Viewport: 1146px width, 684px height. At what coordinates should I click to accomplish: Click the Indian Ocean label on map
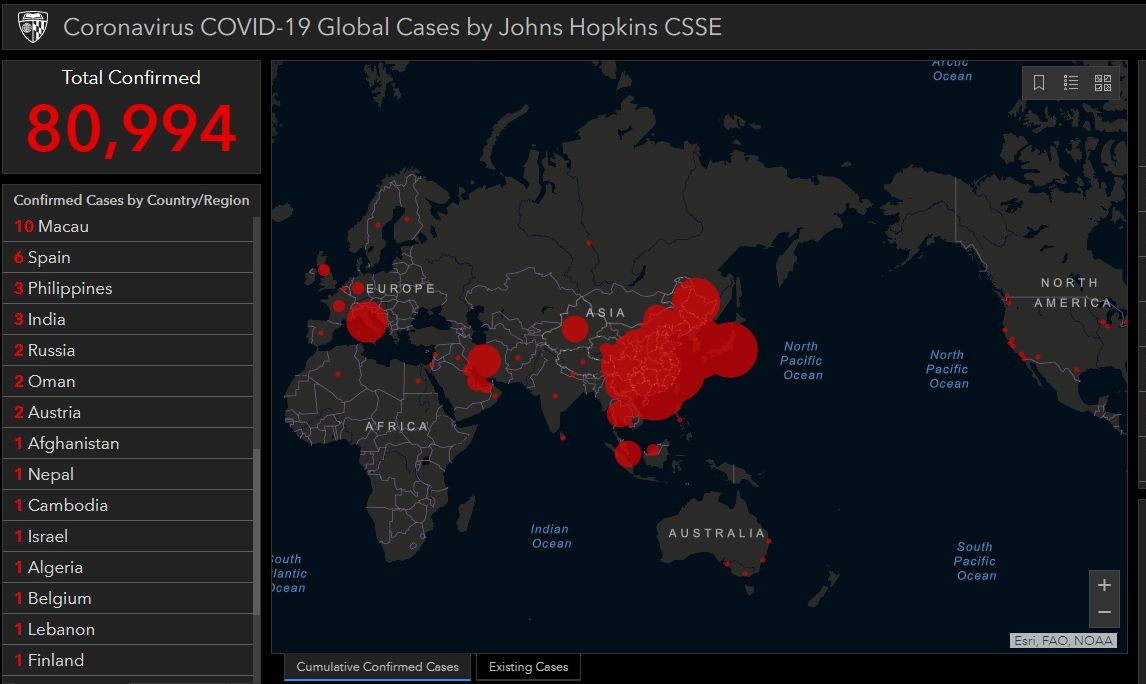coord(551,536)
